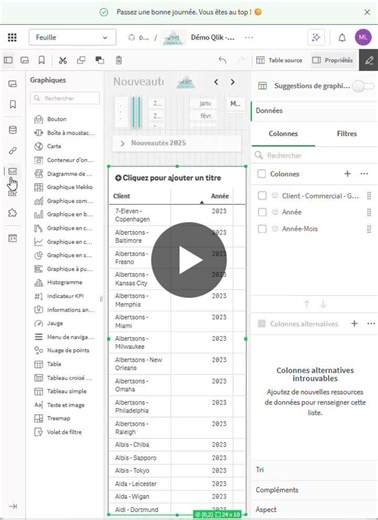Click the Rechercher field in properties
378x520 pixels.
315,155
